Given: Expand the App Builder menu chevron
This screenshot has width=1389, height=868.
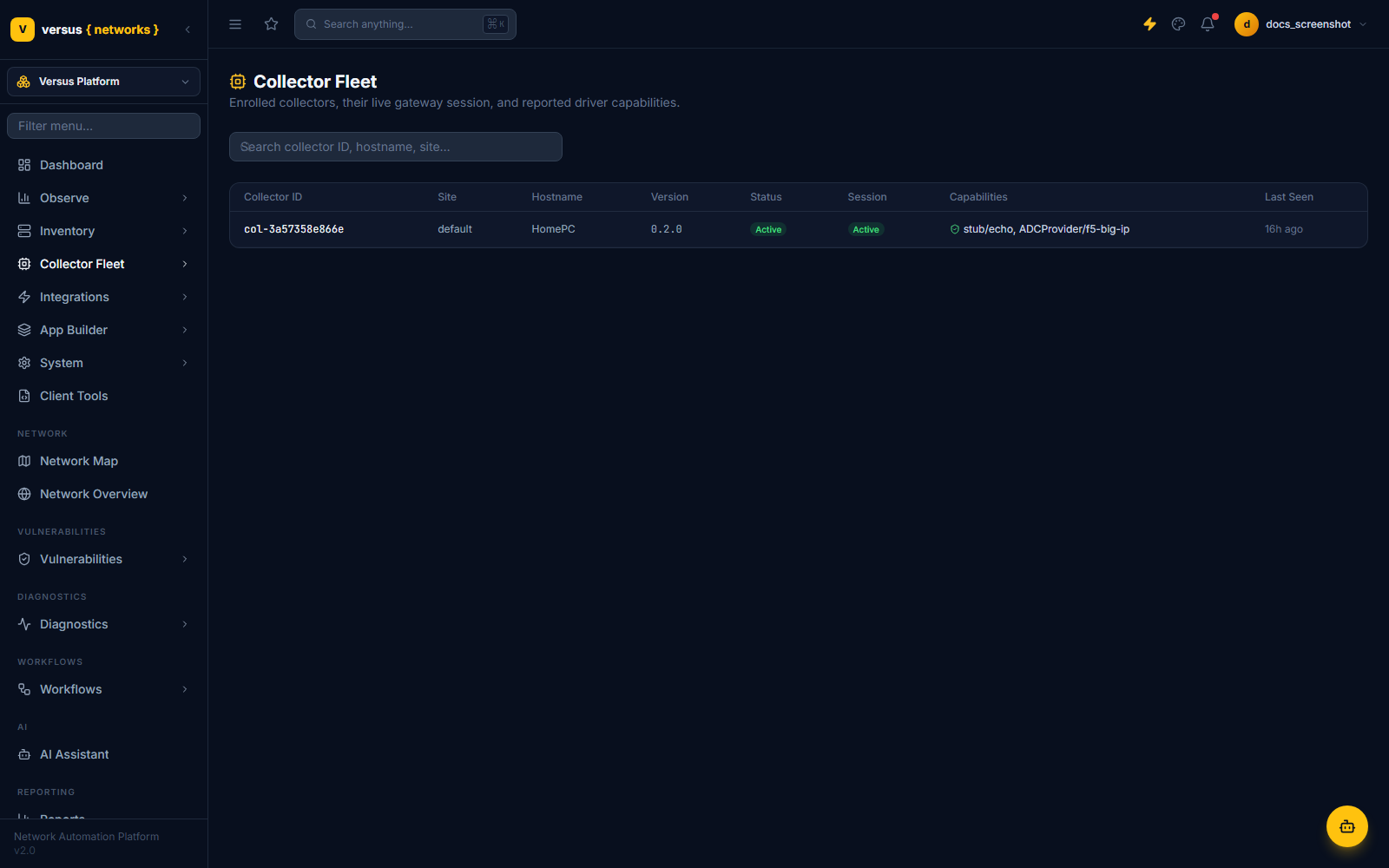Looking at the screenshot, I should [185, 330].
